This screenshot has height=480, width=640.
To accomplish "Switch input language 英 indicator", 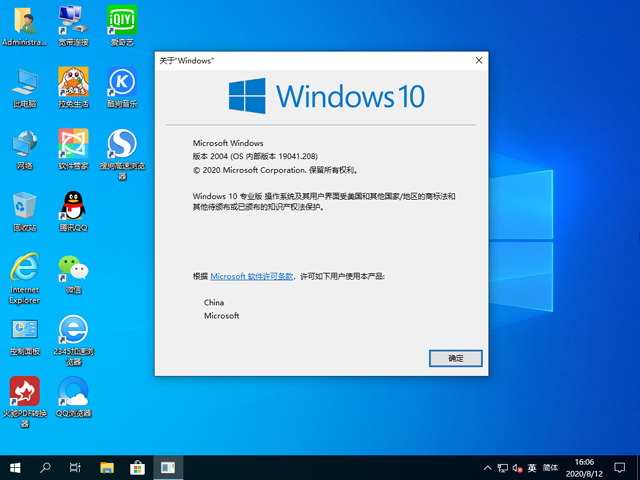I will (x=531, y=468).
